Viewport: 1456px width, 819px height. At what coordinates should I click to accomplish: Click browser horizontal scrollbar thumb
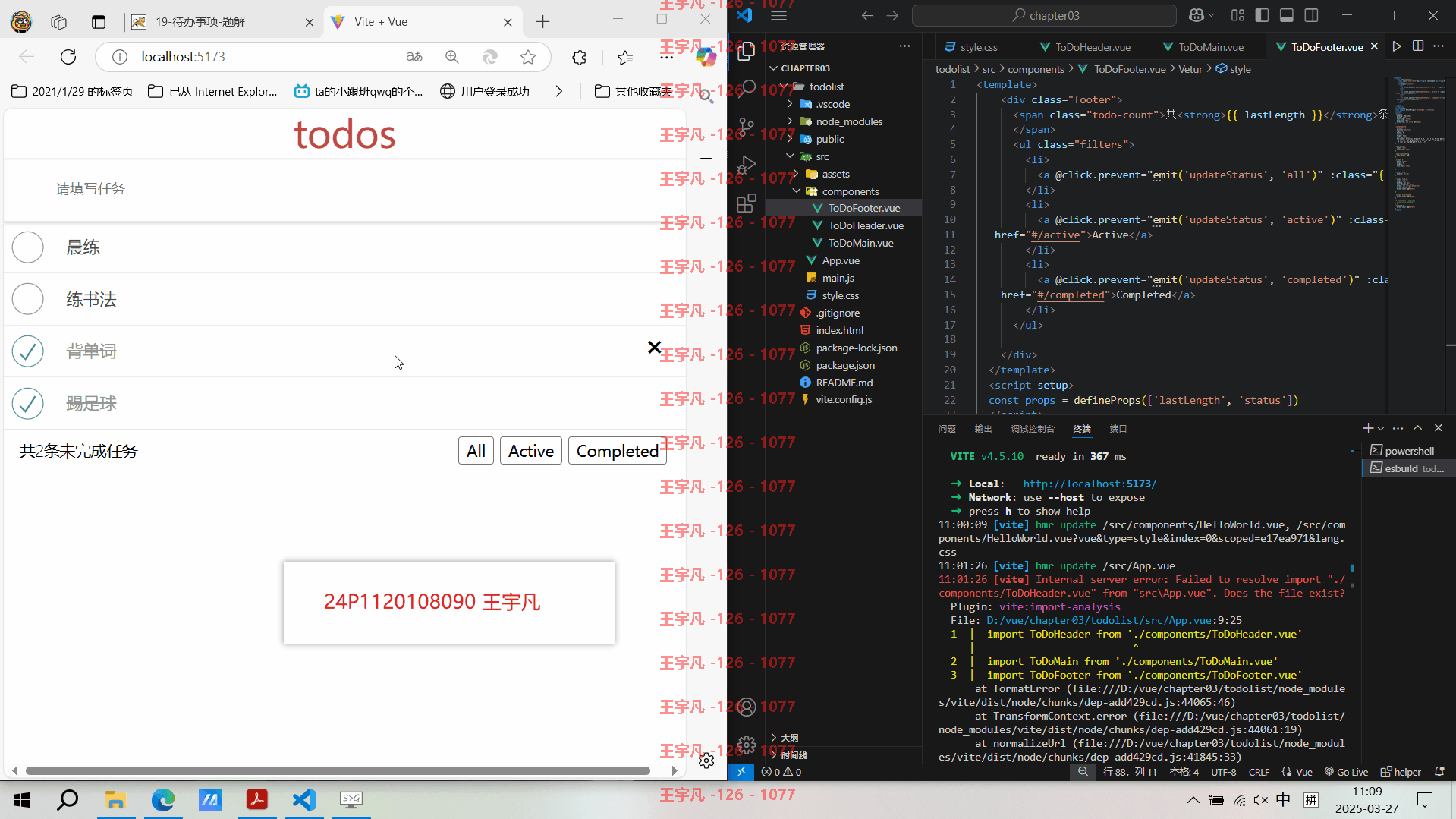click(x=338, y=770)
